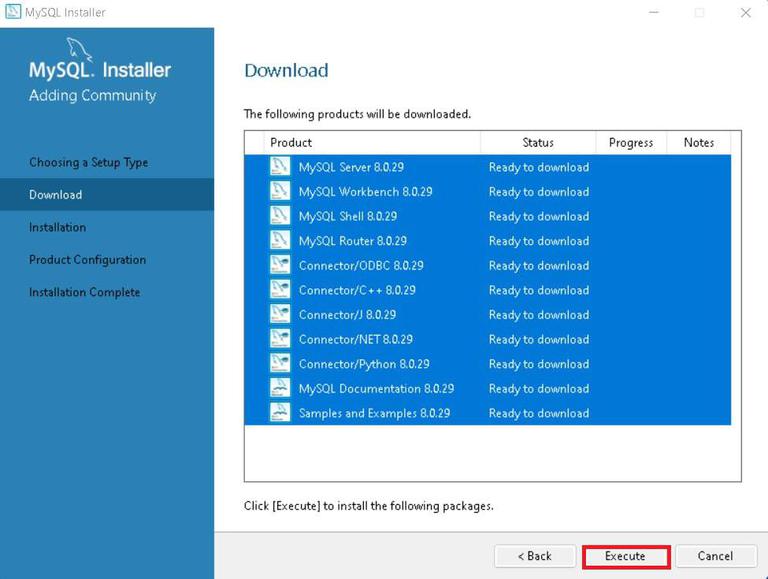Select the Connector/Python 8.0.29 row text

tap(364, 364)
